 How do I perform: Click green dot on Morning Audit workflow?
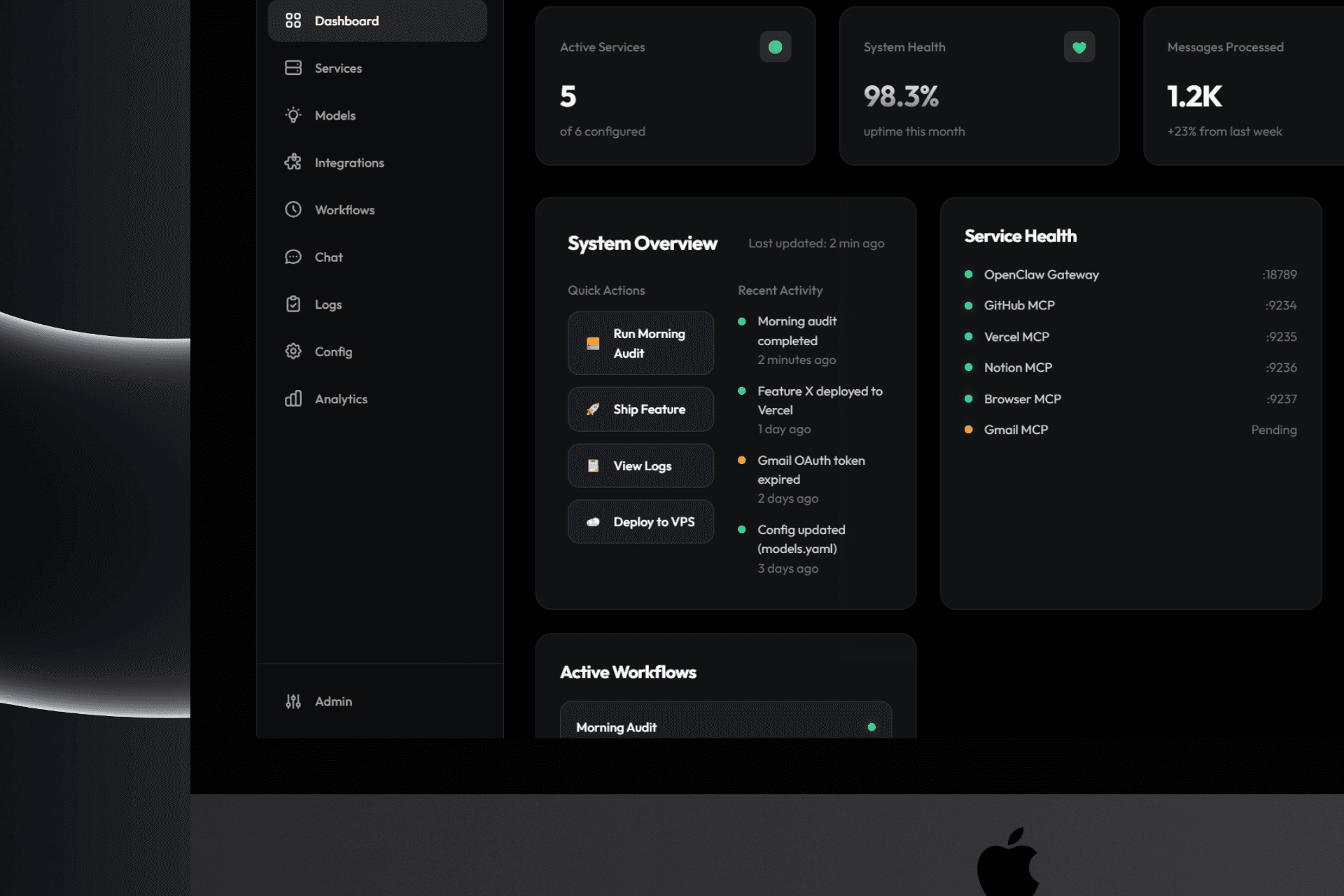871,727
